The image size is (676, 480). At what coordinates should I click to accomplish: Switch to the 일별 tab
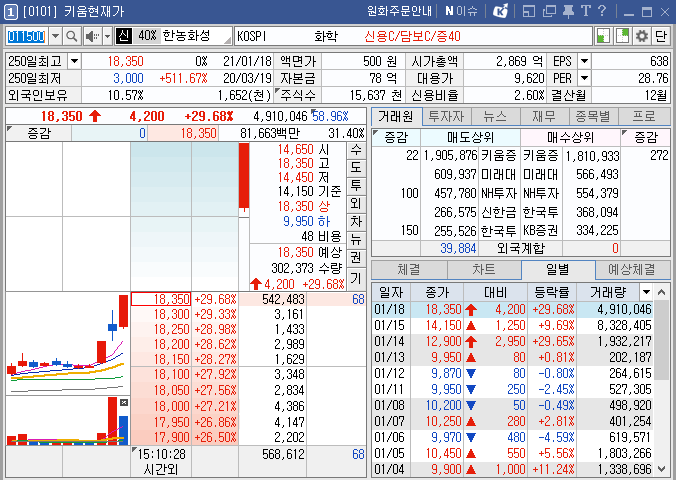click(558, 270)
